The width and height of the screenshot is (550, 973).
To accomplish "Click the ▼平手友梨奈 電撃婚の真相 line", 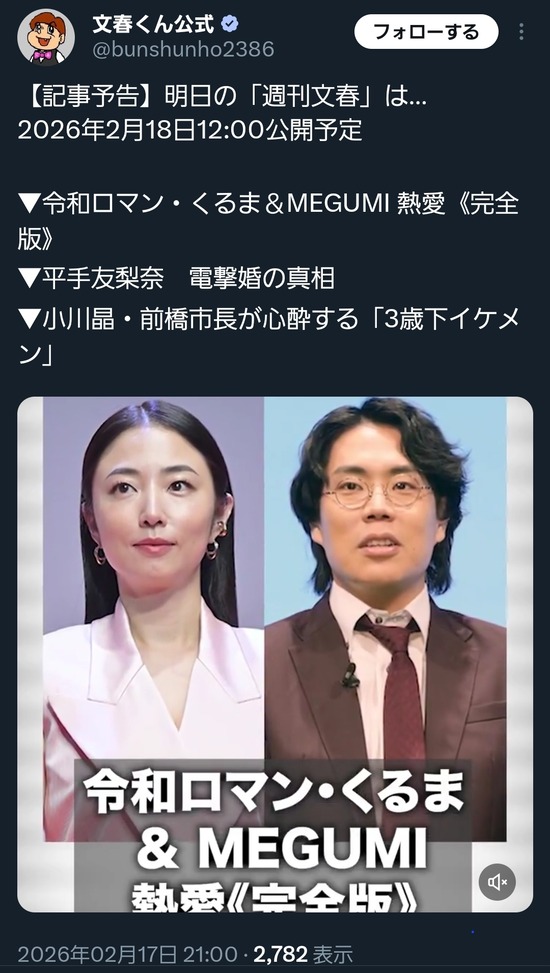I will pos(176,279).
